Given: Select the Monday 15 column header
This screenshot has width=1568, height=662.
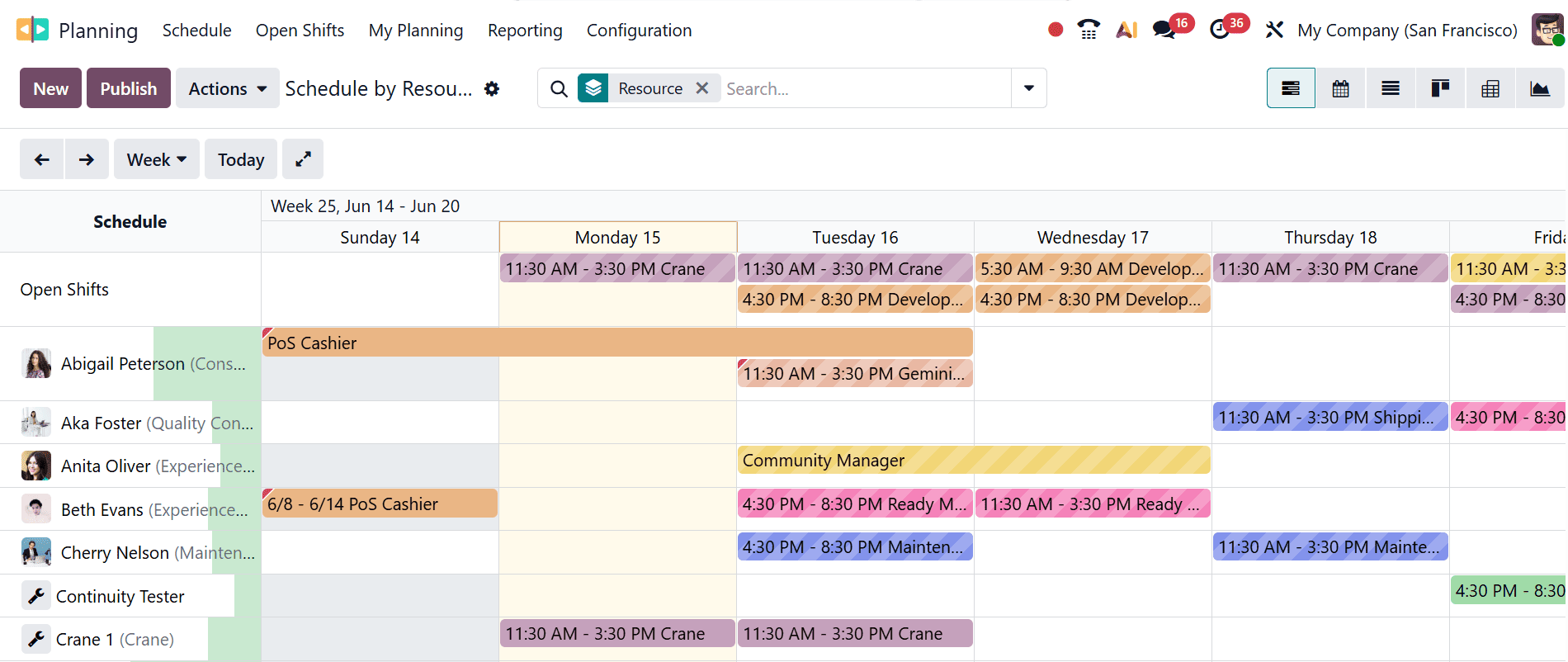Looking at the screenshot, I should point(617,237).
